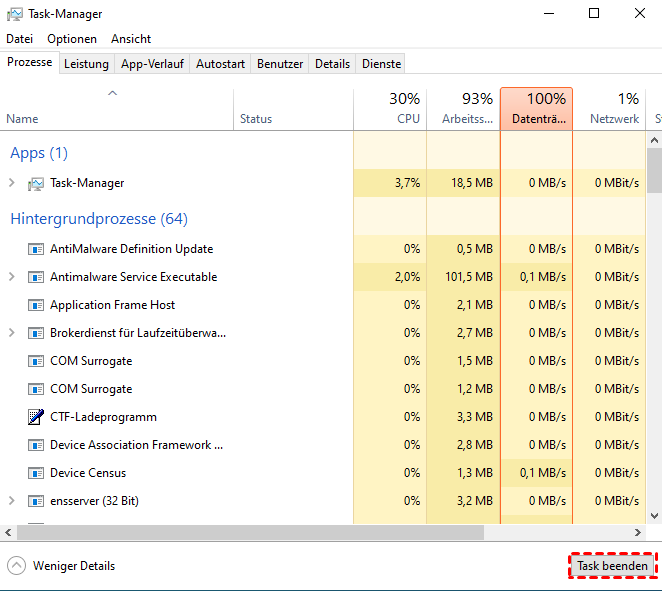Sort processes by CPU column

point(390,109)
